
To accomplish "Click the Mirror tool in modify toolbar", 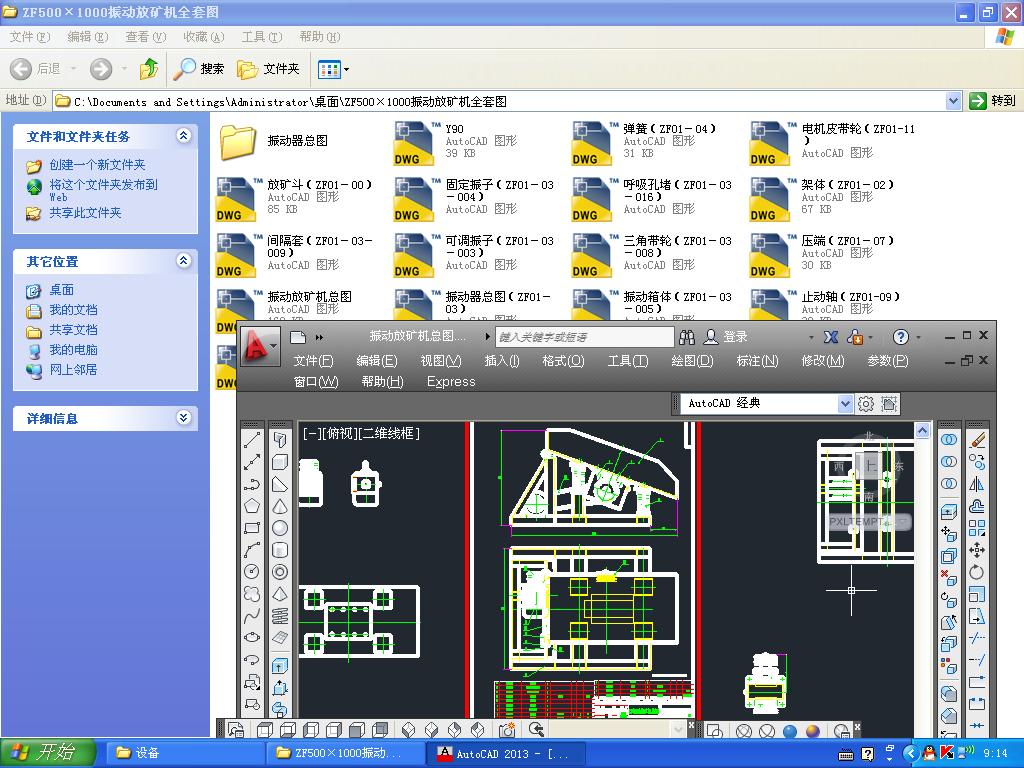I will [x=977, y=484].
